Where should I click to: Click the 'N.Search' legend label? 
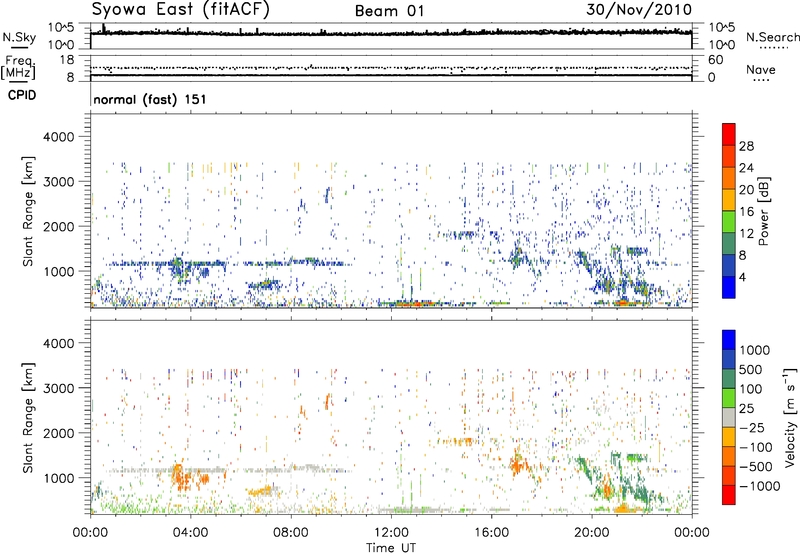[x=772, y=37]
